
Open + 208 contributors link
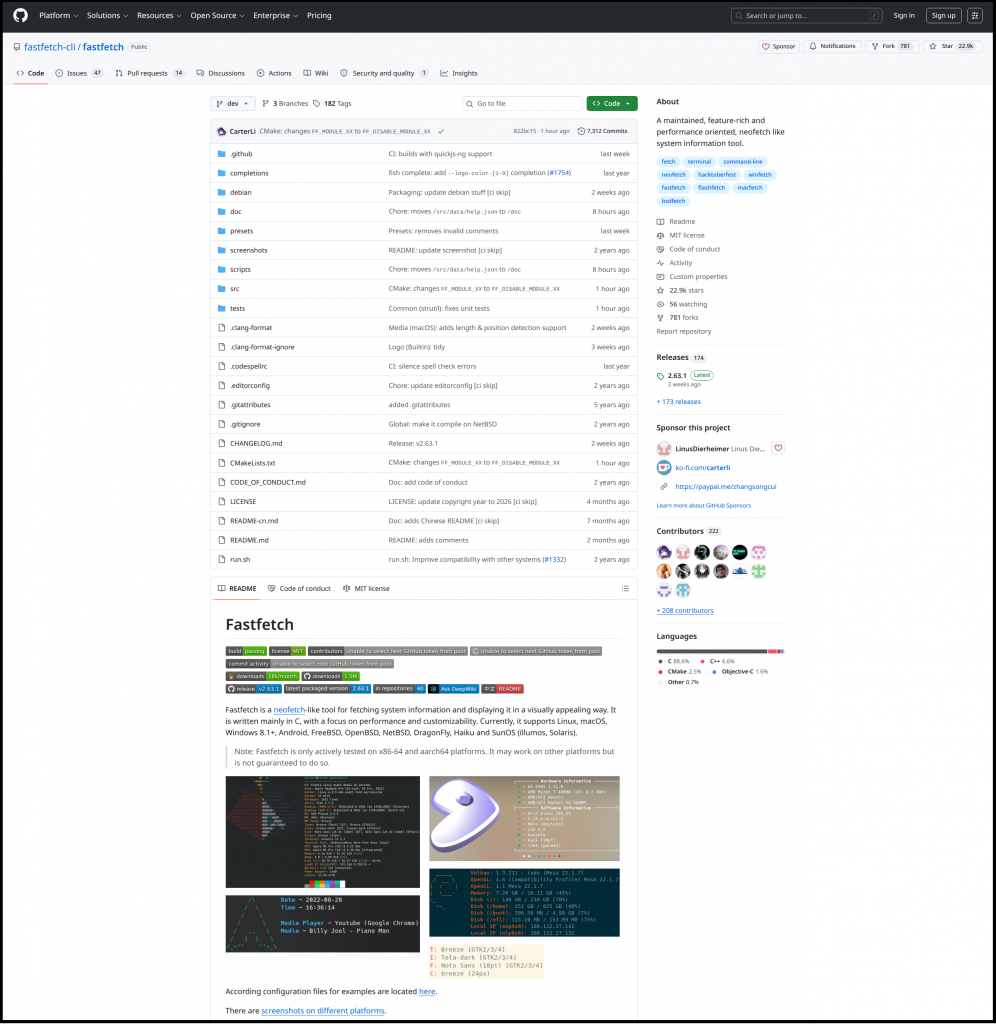(x=684, y=611)
